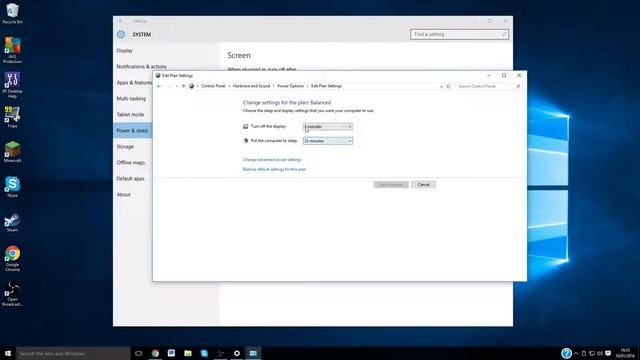Viewport: 640px width, 360px height.
Task: Select Tablet mode in Settings sidebar
Action: 130,114
